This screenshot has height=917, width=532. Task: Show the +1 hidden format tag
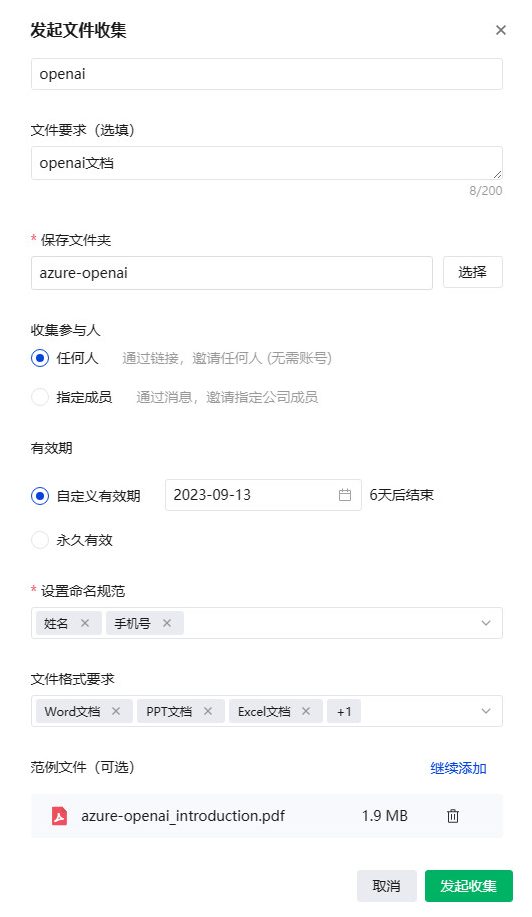click(x=344, y=711)
